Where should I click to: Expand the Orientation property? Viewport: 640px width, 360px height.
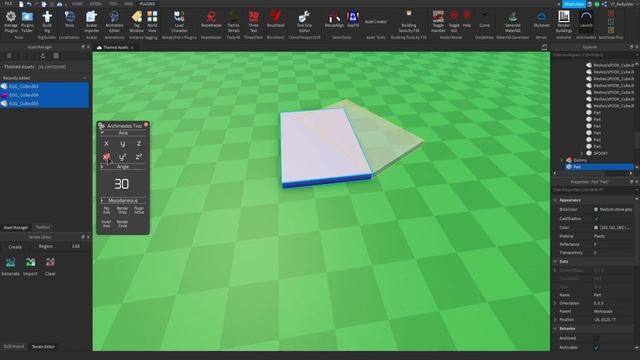coord(555,303)
